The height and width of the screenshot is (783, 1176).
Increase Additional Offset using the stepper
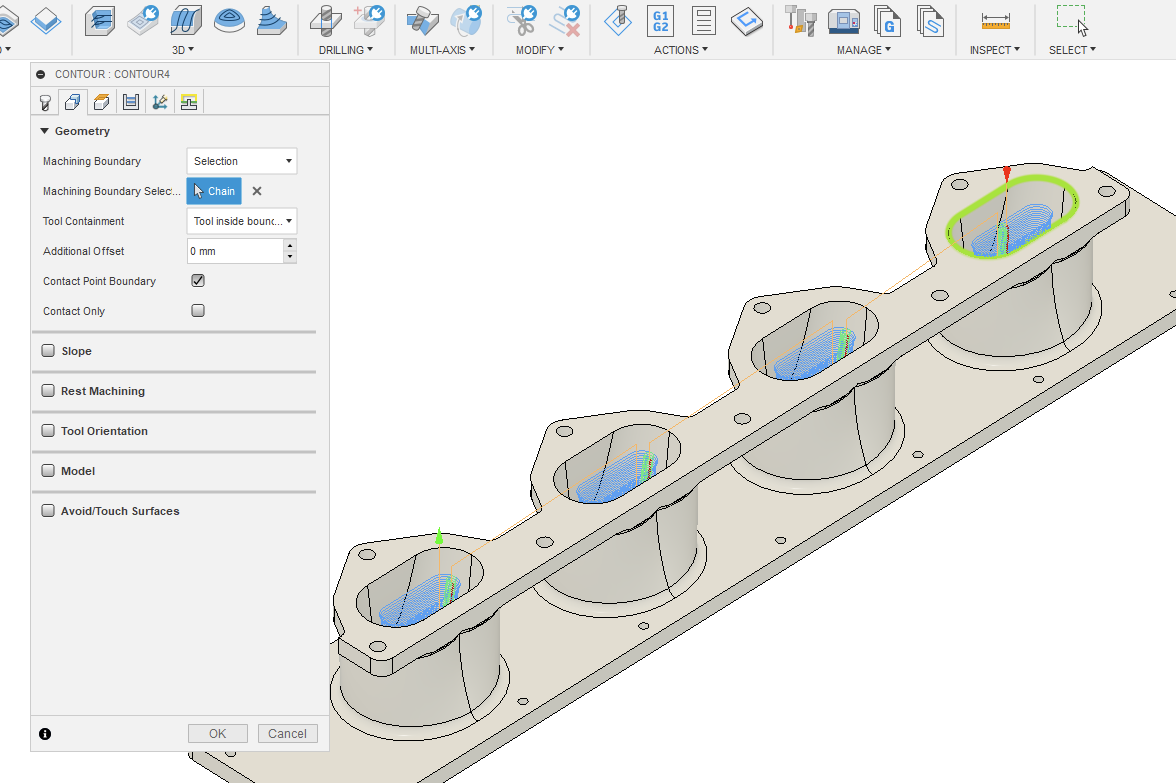click(291, 246)
